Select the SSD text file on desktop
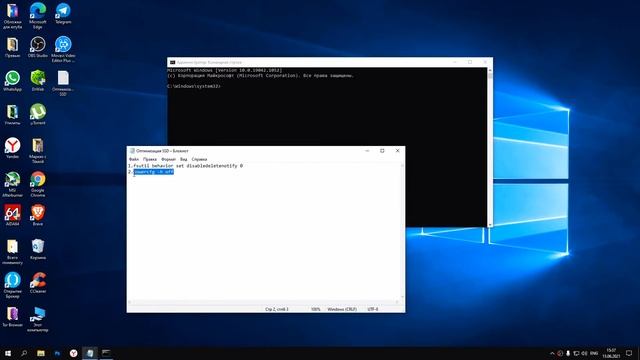640x360 pixels. click(63, 83)
